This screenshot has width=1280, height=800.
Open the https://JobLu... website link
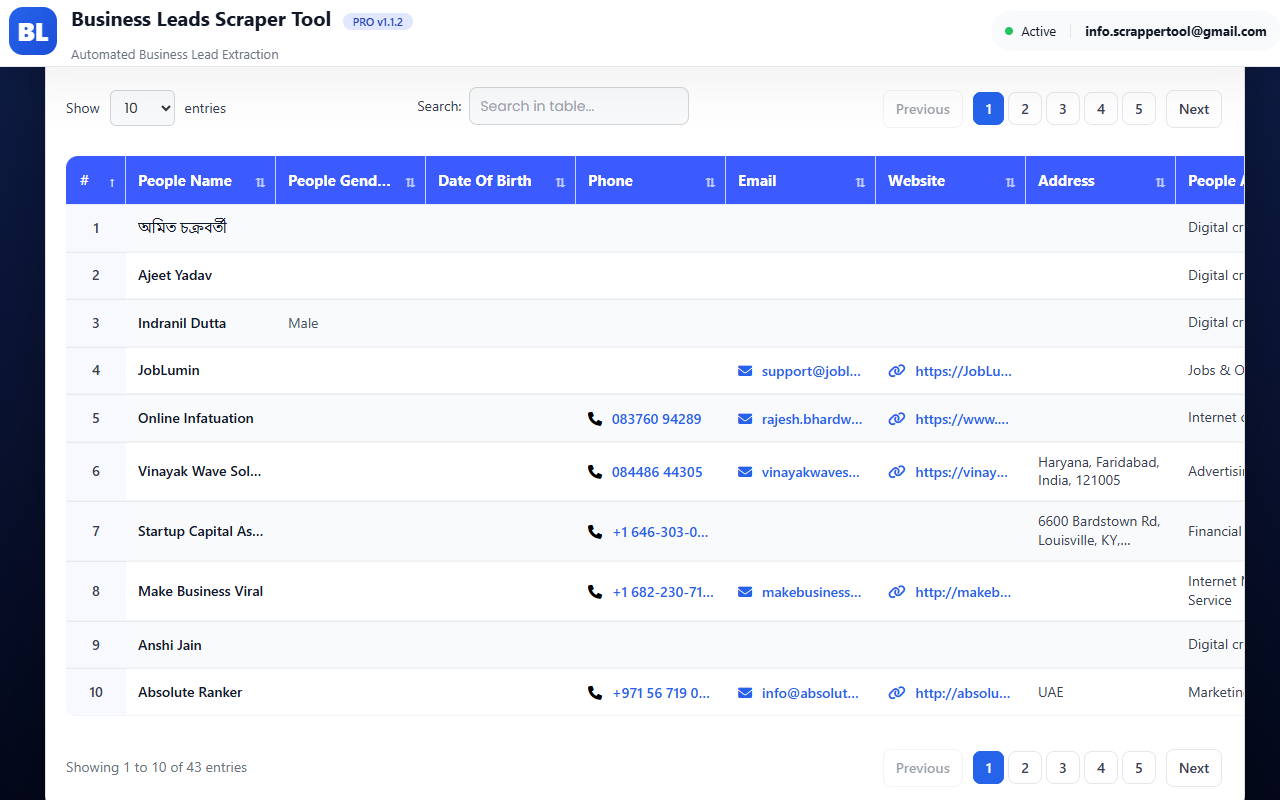click(964, 371)
